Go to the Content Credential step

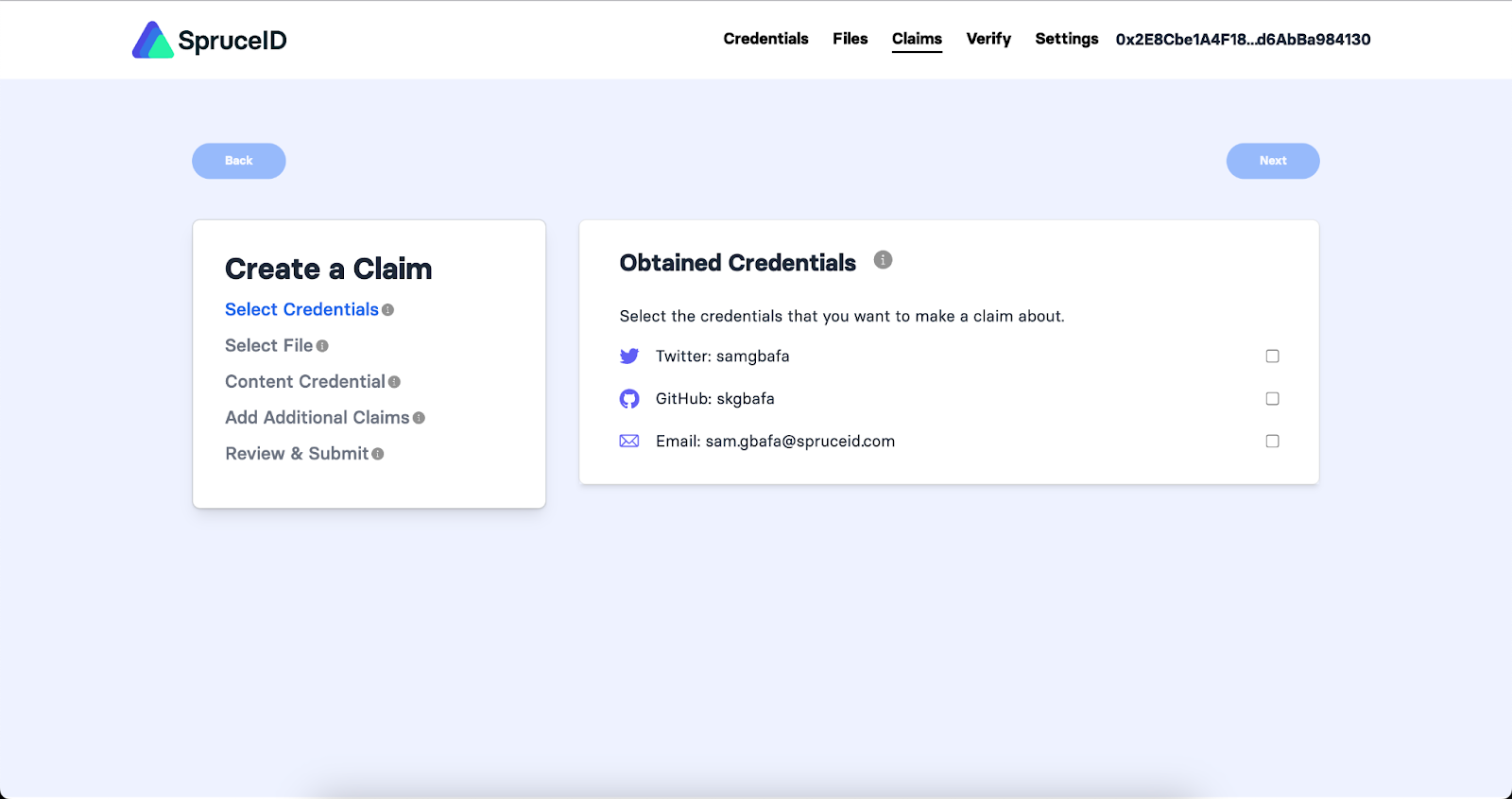tap(305, 381)
